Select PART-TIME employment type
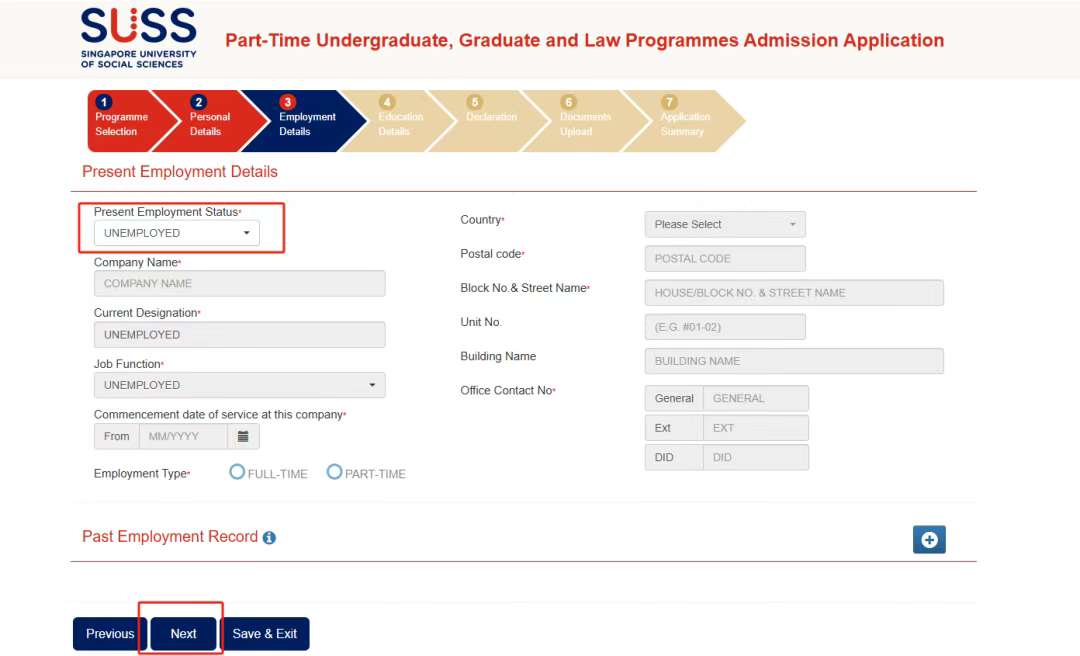Image resolution: width=1080 pixels, height=656 pixels. coord(334,472)
